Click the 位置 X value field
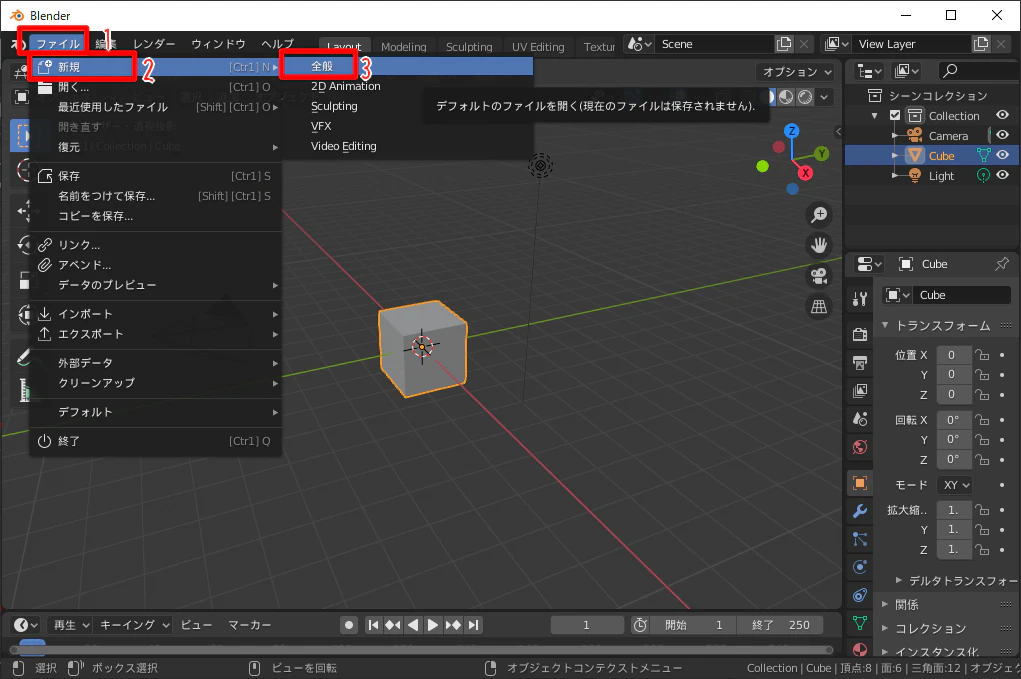The height and width of the screenshot is (679, 1021). tap(953, 355)
